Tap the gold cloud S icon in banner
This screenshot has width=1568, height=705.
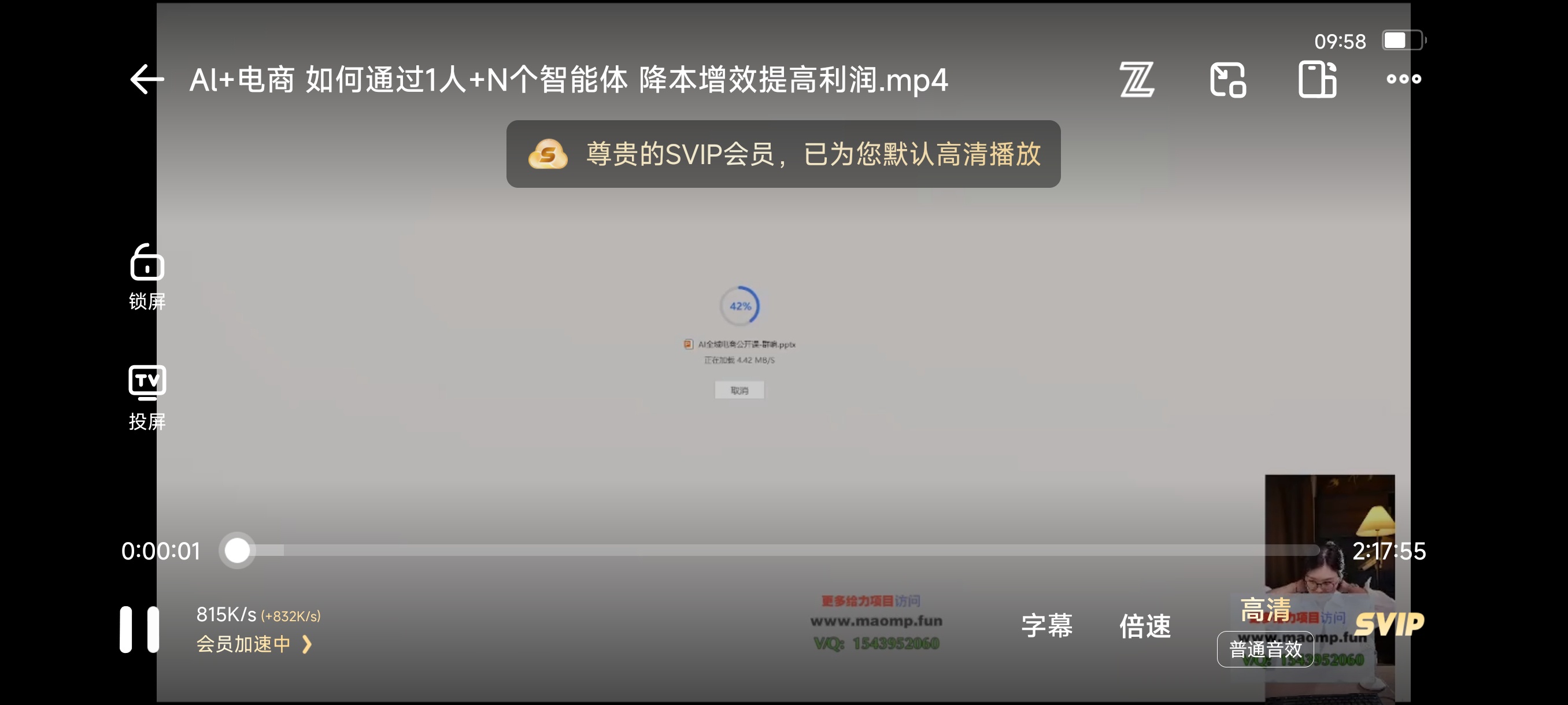(548, 154)
